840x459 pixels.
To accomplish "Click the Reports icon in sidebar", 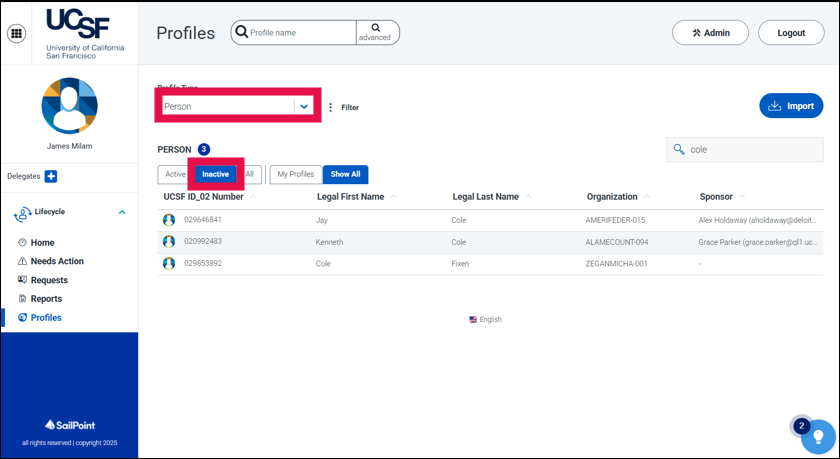I will (22, 298).
